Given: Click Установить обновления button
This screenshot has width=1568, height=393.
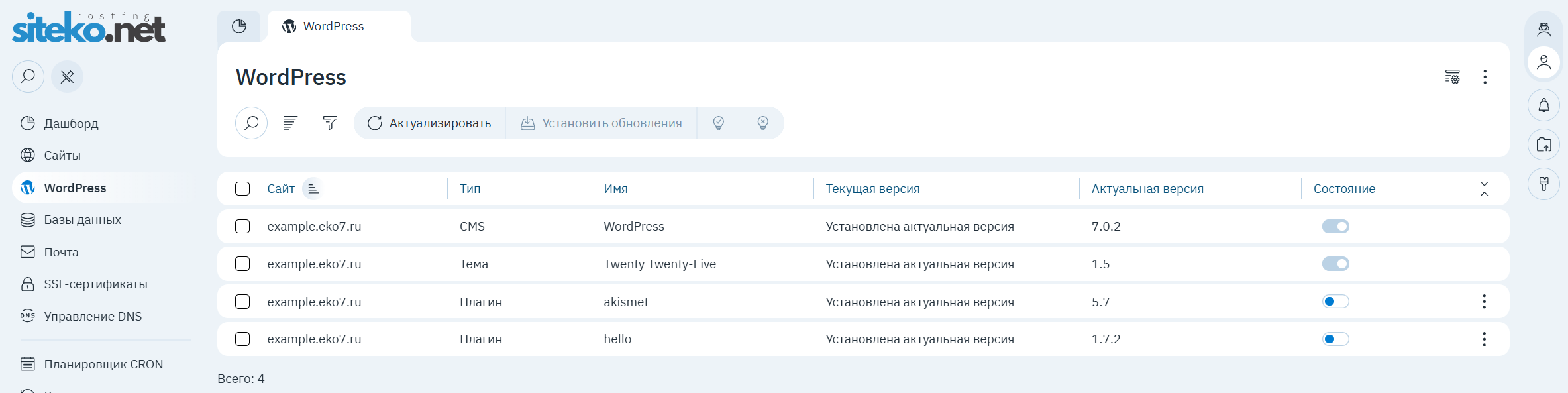Looking at the screenshot, I should pos(601,123).
